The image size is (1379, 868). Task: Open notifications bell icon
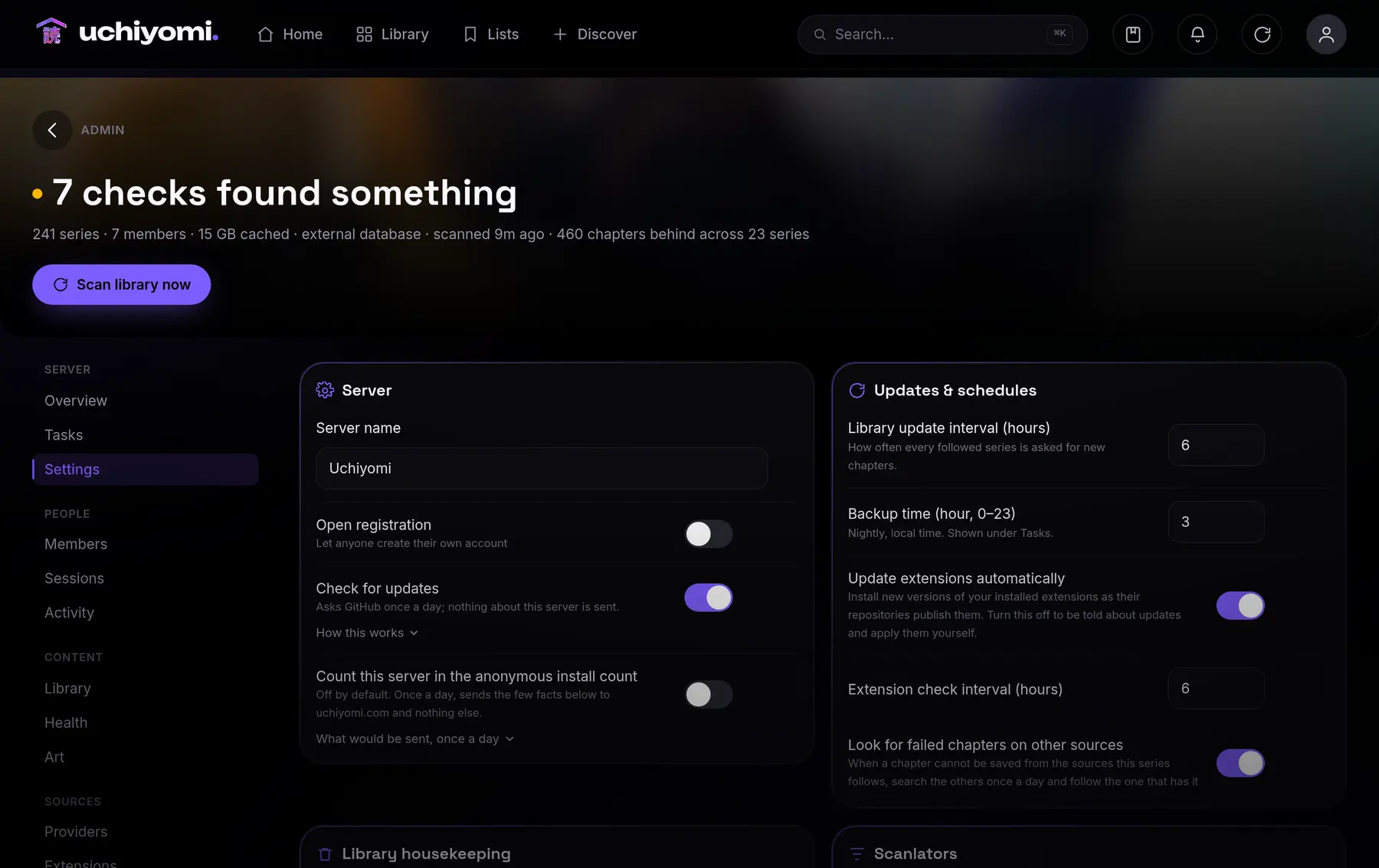point(1197,34)
